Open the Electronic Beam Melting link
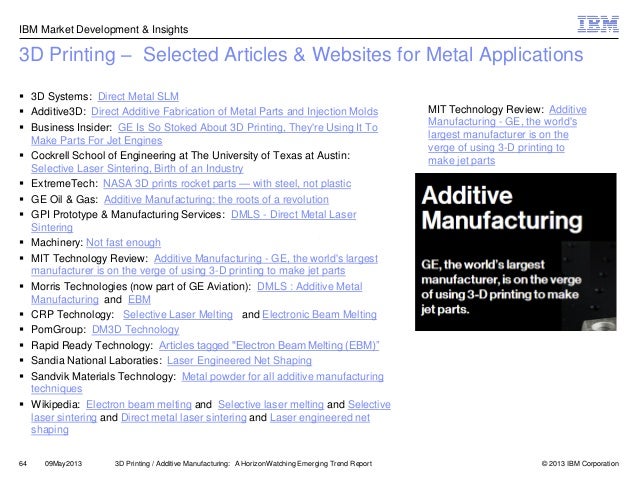This screenshot has height=479, width=638. click(319, 315)
